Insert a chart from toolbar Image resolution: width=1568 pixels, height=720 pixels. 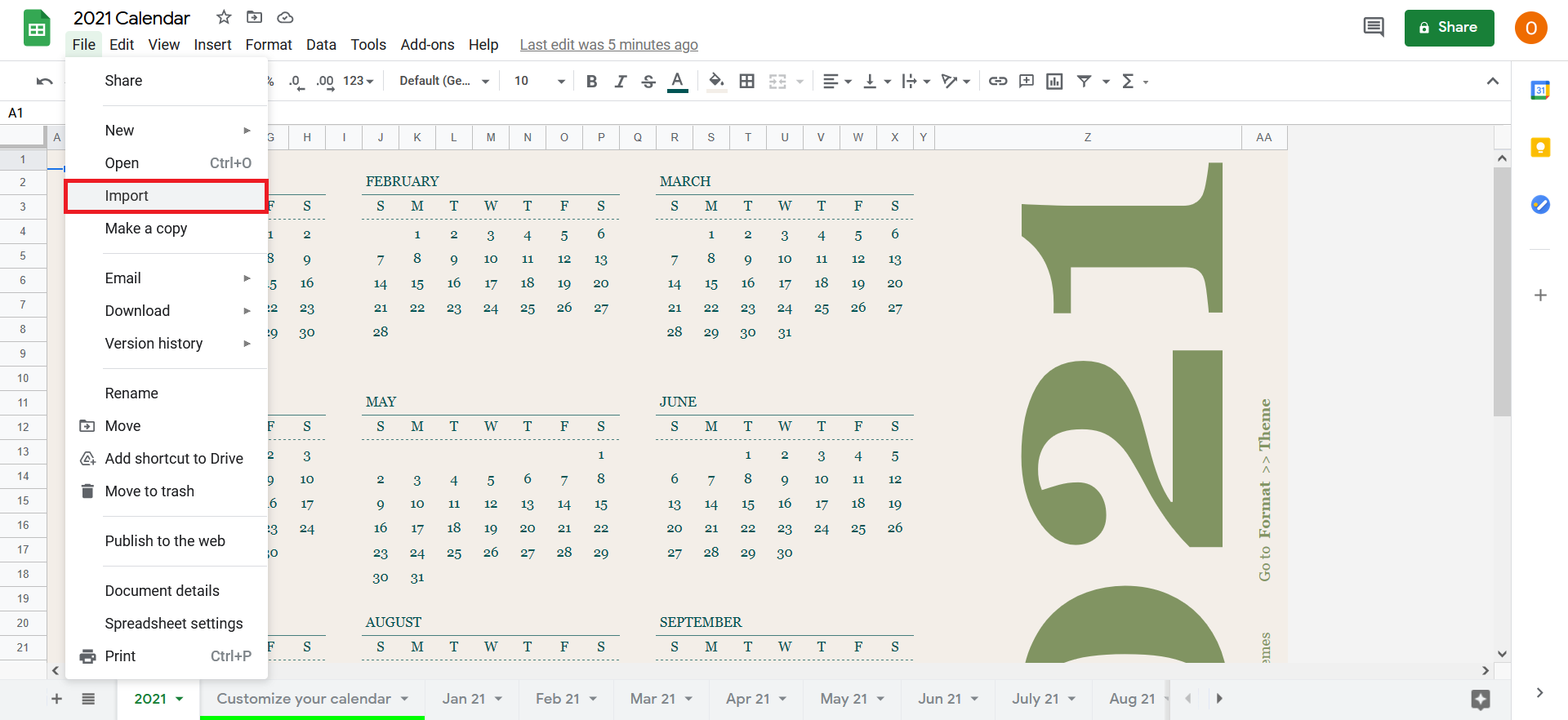point(1054,81)
